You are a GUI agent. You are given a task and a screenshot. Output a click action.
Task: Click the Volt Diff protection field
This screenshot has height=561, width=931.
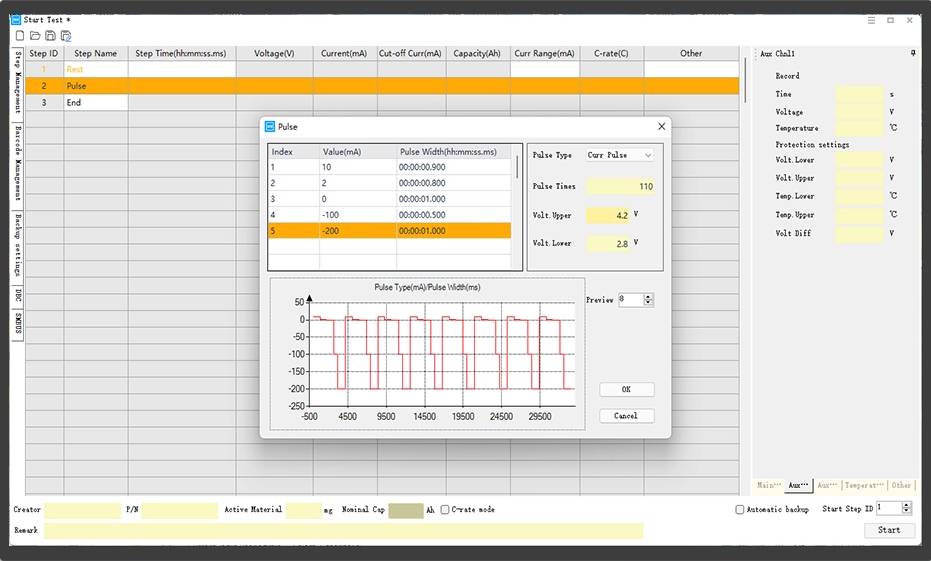(860, 234)
